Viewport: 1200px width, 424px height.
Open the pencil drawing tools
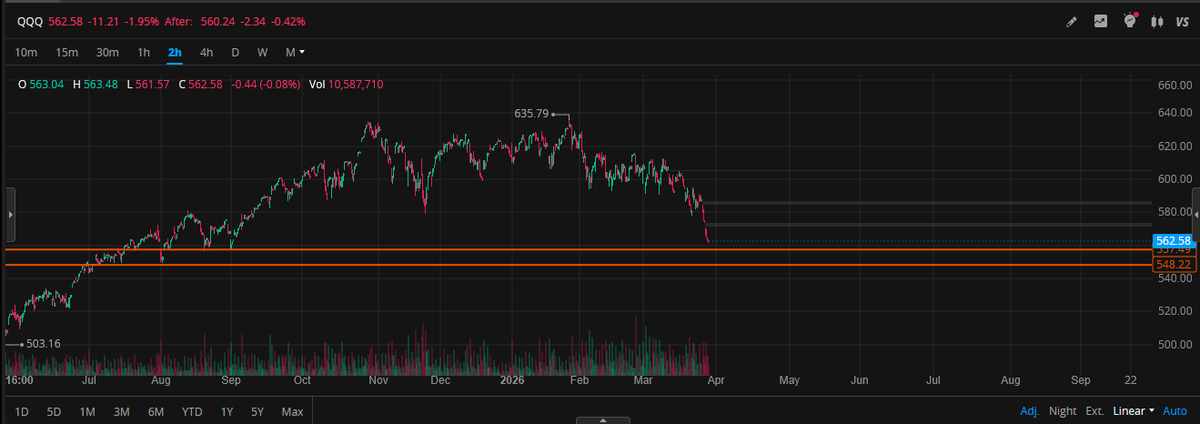[x=1071, y=20]
